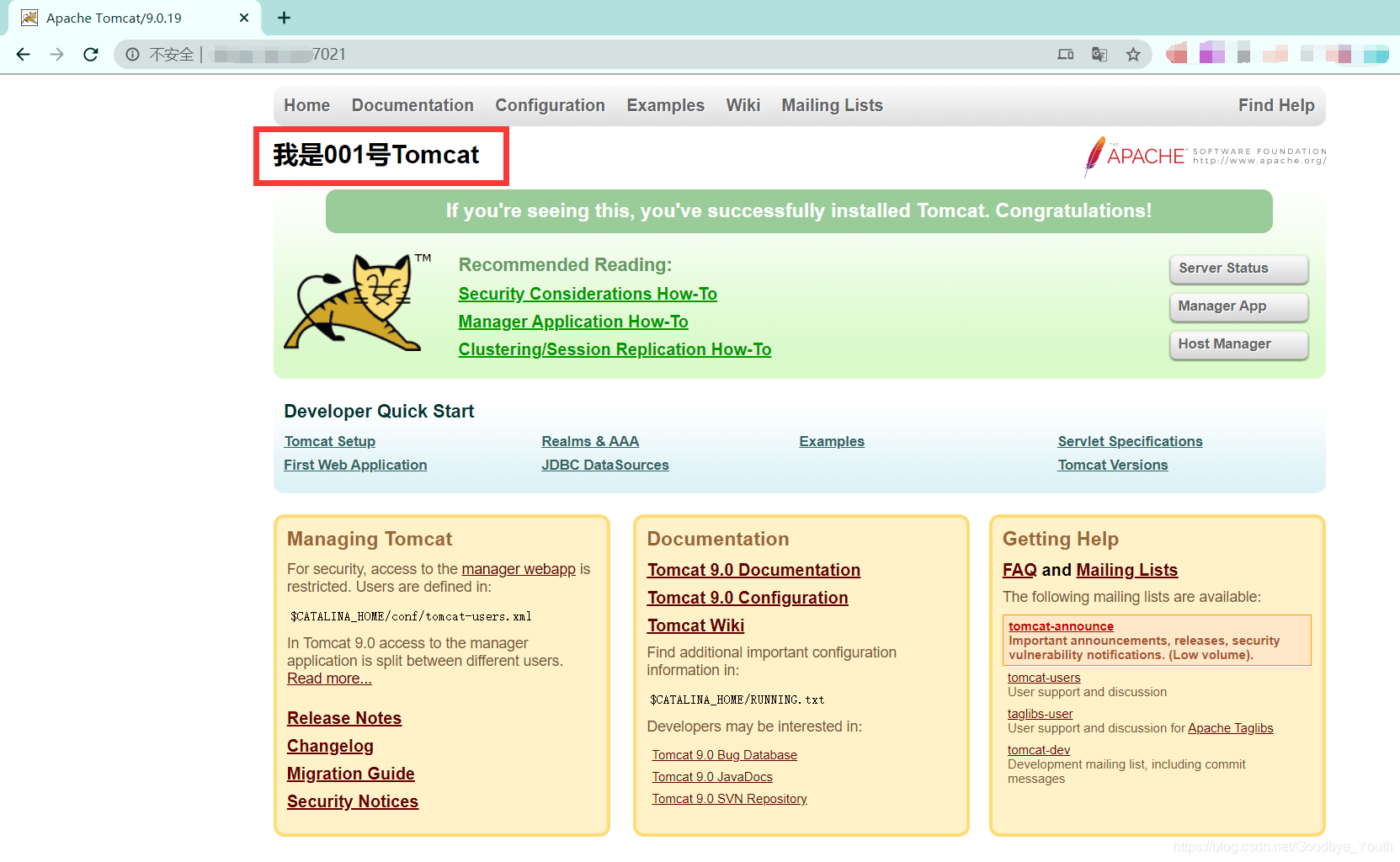
Task: Open the Home navigation item
Action: click(306, 105)
